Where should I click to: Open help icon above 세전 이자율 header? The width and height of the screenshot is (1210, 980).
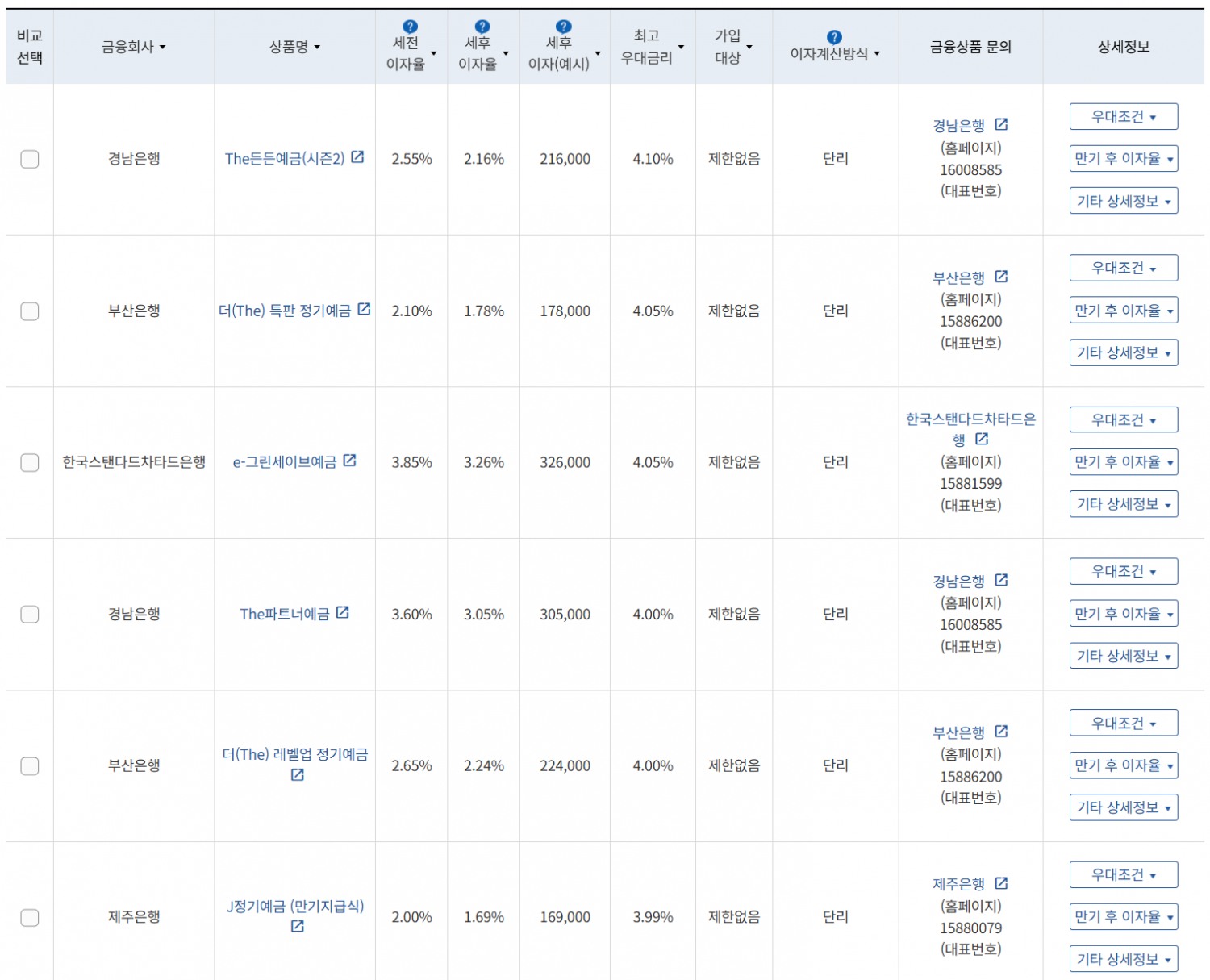point(410,27)
